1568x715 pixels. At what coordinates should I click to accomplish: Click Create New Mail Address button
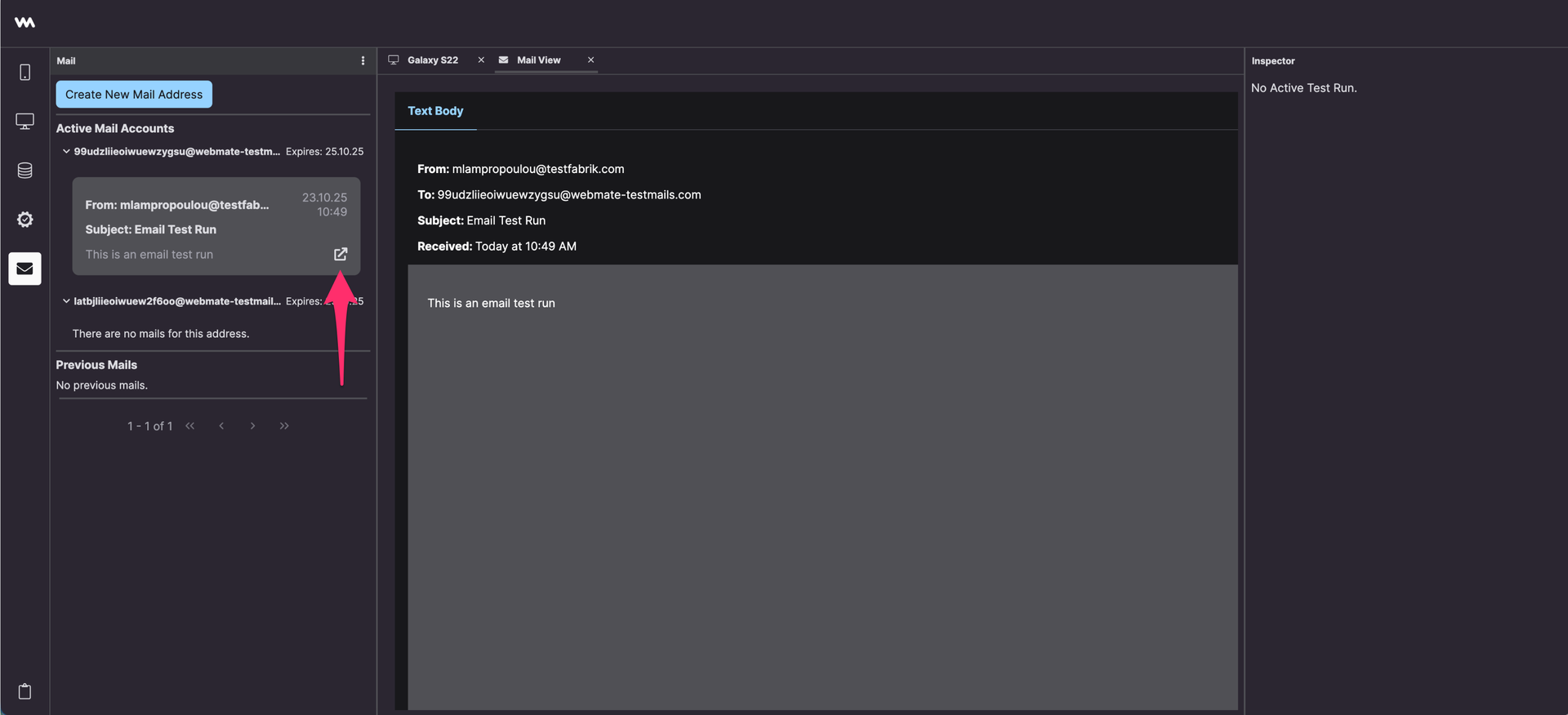[x=134, y=95]
